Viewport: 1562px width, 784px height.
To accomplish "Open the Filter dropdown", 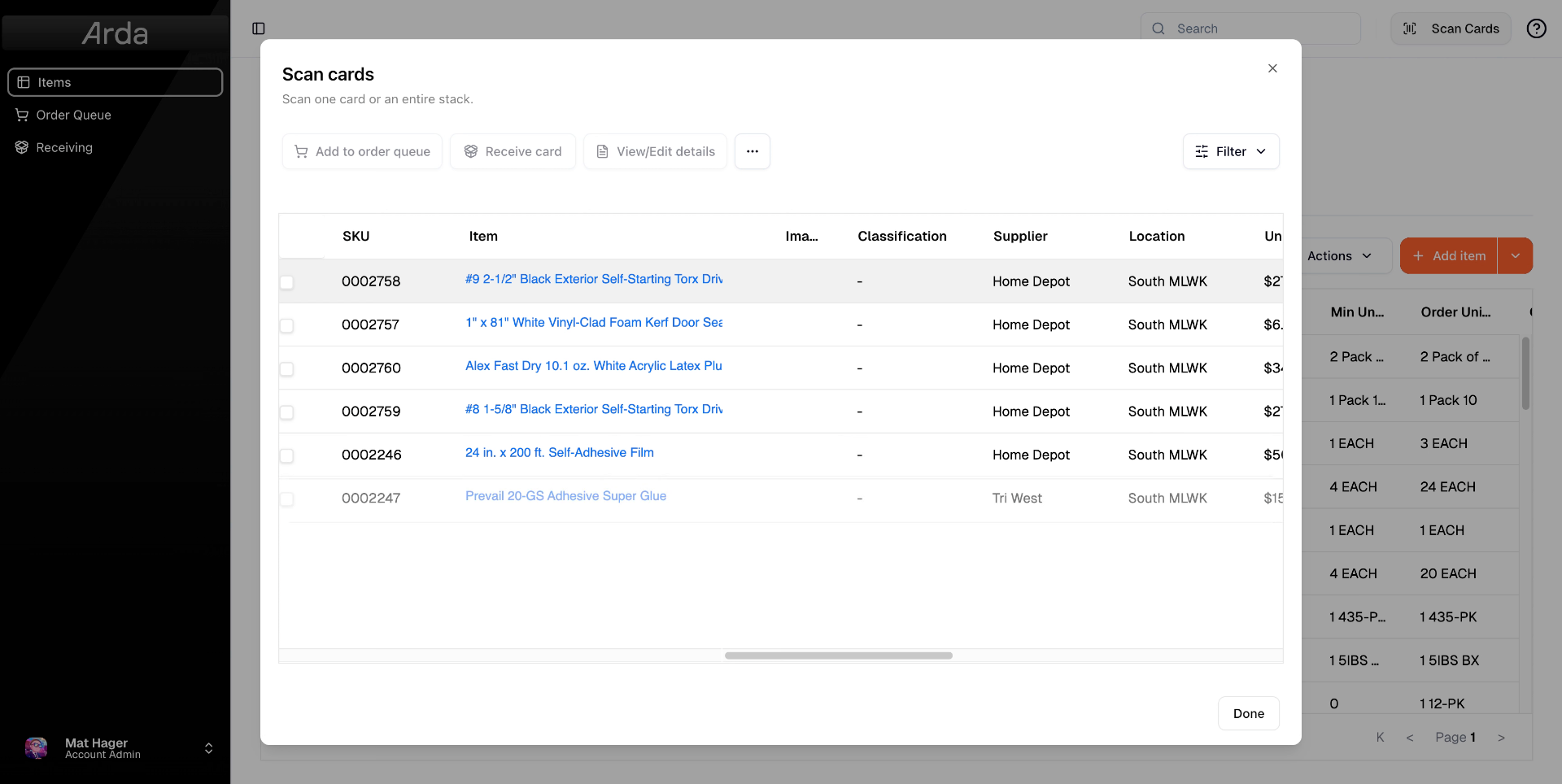I will pyautogui.click(x=1231, y=151).
